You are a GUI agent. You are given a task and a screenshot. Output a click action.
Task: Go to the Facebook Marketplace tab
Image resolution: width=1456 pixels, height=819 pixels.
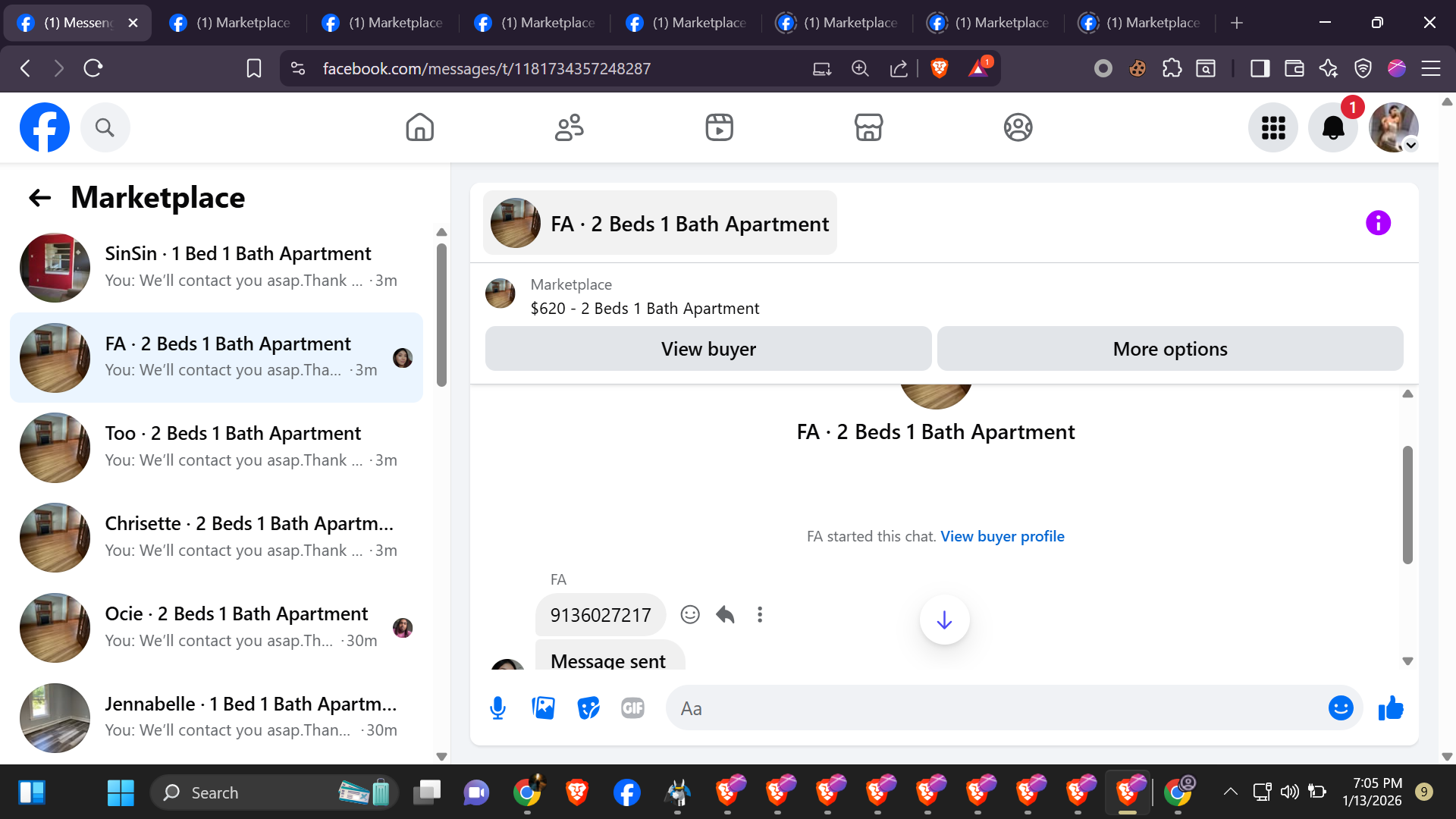[868, 127]
